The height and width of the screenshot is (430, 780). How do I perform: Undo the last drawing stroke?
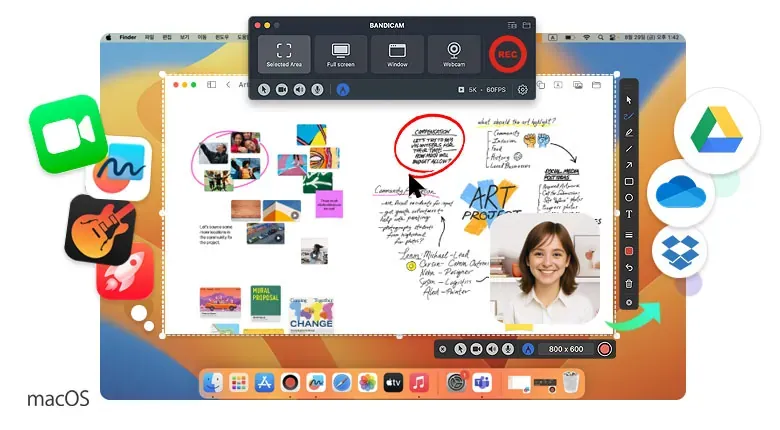(x=629, y=268)
